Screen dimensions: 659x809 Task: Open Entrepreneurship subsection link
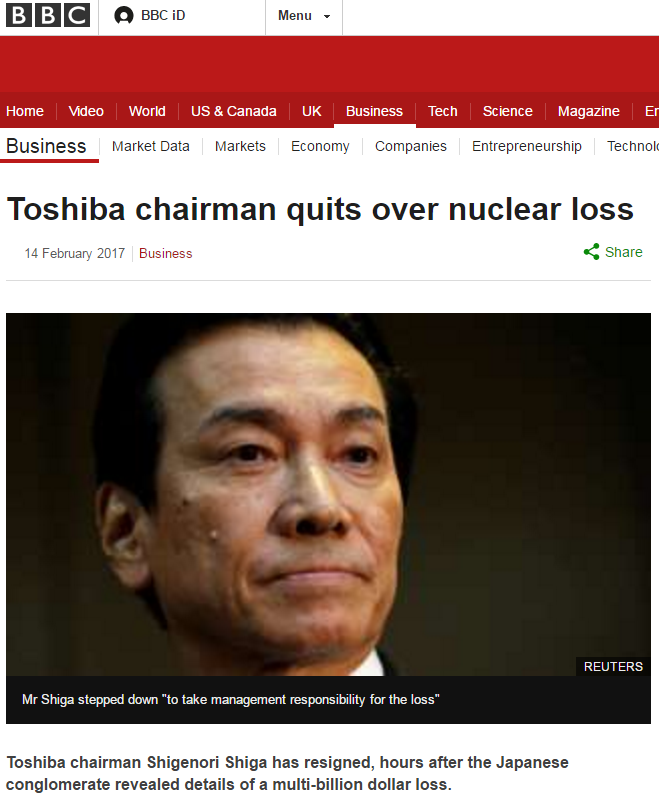tap(527, 146)
